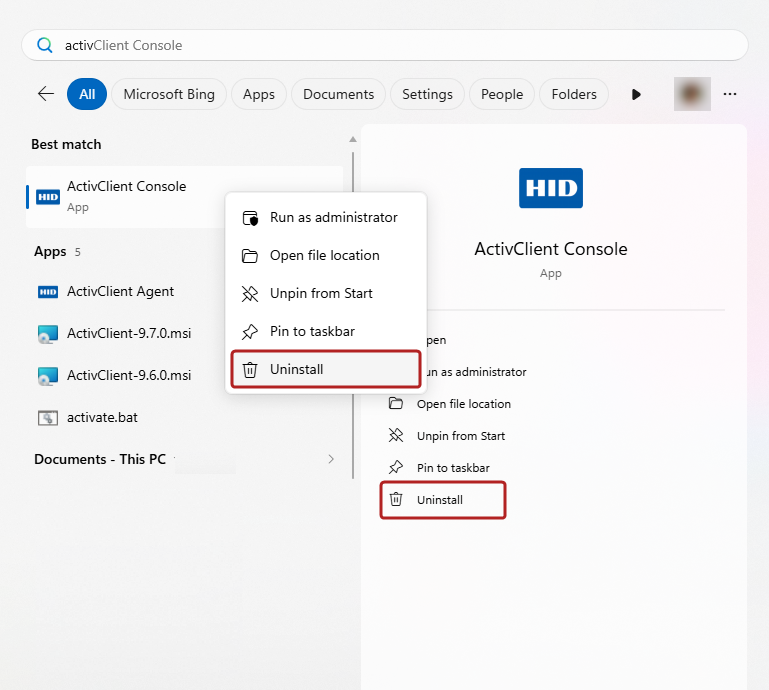Switch to the Apps filter tab
Viewport: 769px width, 690px height.
tap(259, 94)
